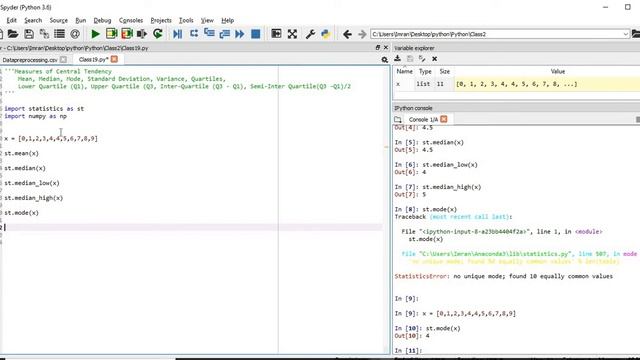The width and height of the screenshot is (640, 360).
Task: Undock the editor pane icon
Action: (x=378, y=48)
